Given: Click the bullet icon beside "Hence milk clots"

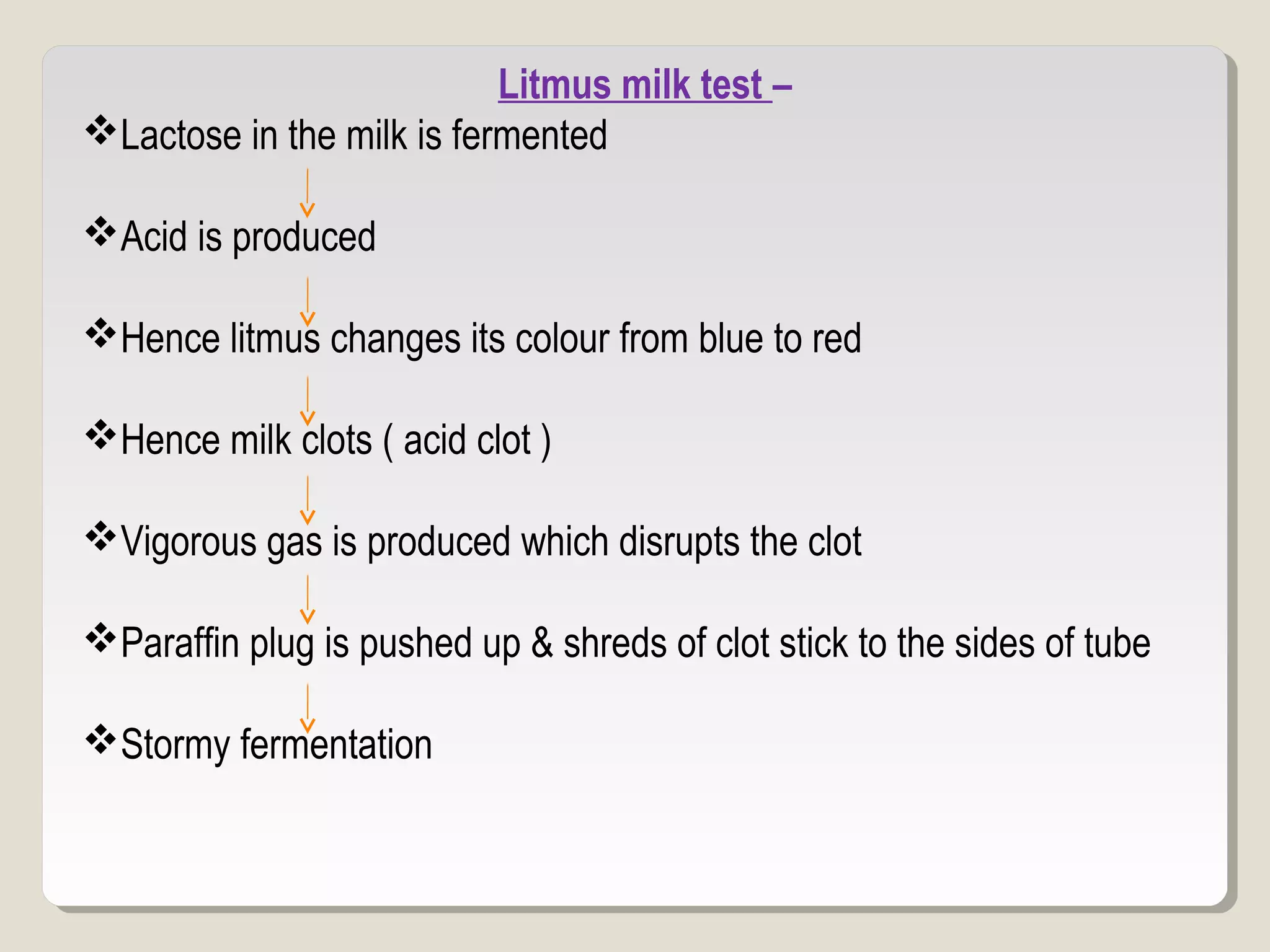Looking at the screenshot, I should click(100, 436).
